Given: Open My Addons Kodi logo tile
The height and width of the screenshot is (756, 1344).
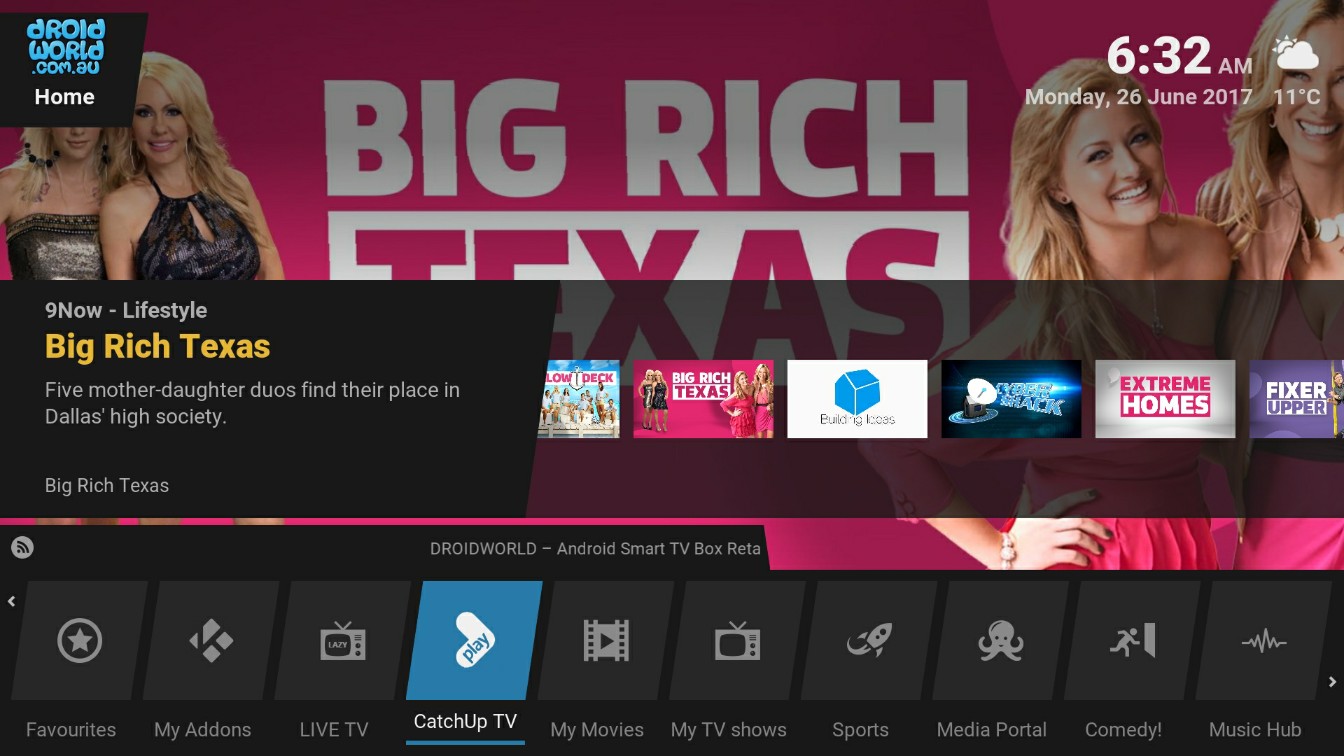Looking at the screenshot, I should coord(211,641).
